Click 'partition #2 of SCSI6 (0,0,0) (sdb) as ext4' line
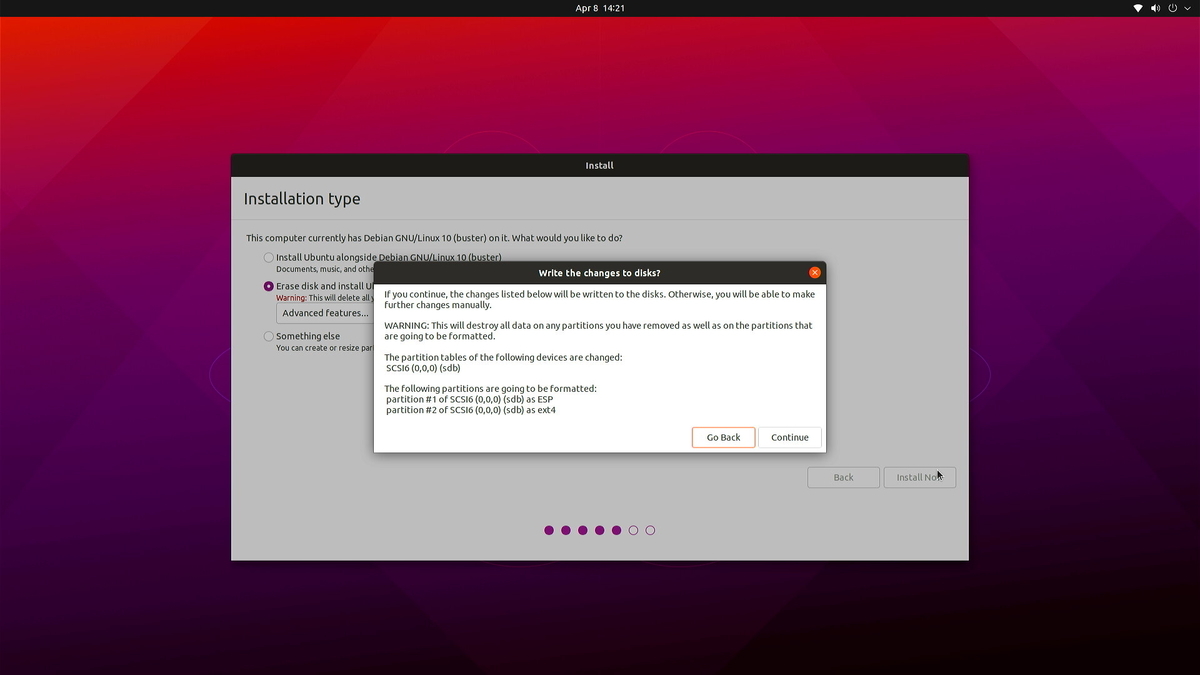 pos(471,410)
